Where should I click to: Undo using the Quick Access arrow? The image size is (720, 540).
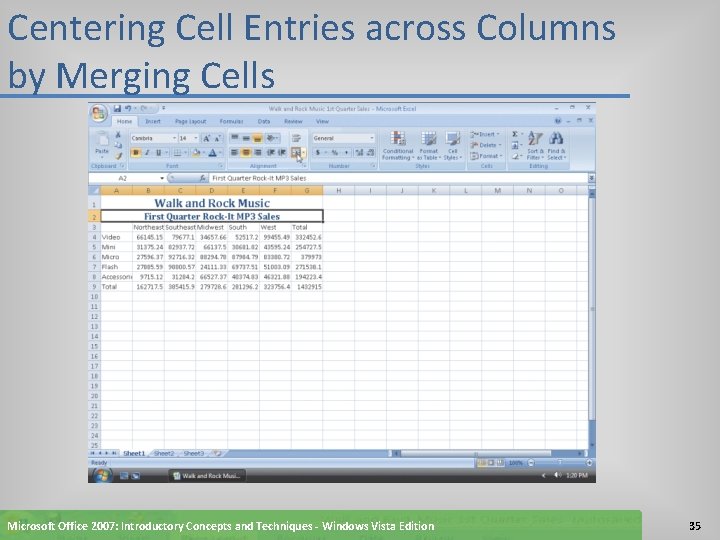pos(128,108)
